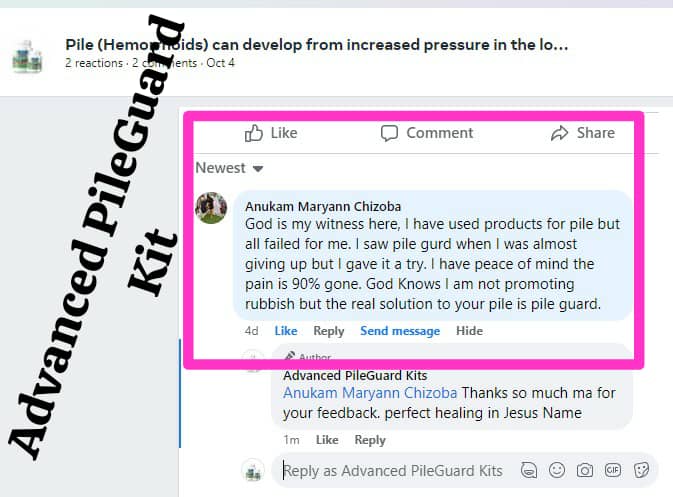Viewport: 673px width, 497px height.
Task: Open Anukam Maryann Chizoba's profile picture
Action: pyautogui.click(x=211, y=208)
